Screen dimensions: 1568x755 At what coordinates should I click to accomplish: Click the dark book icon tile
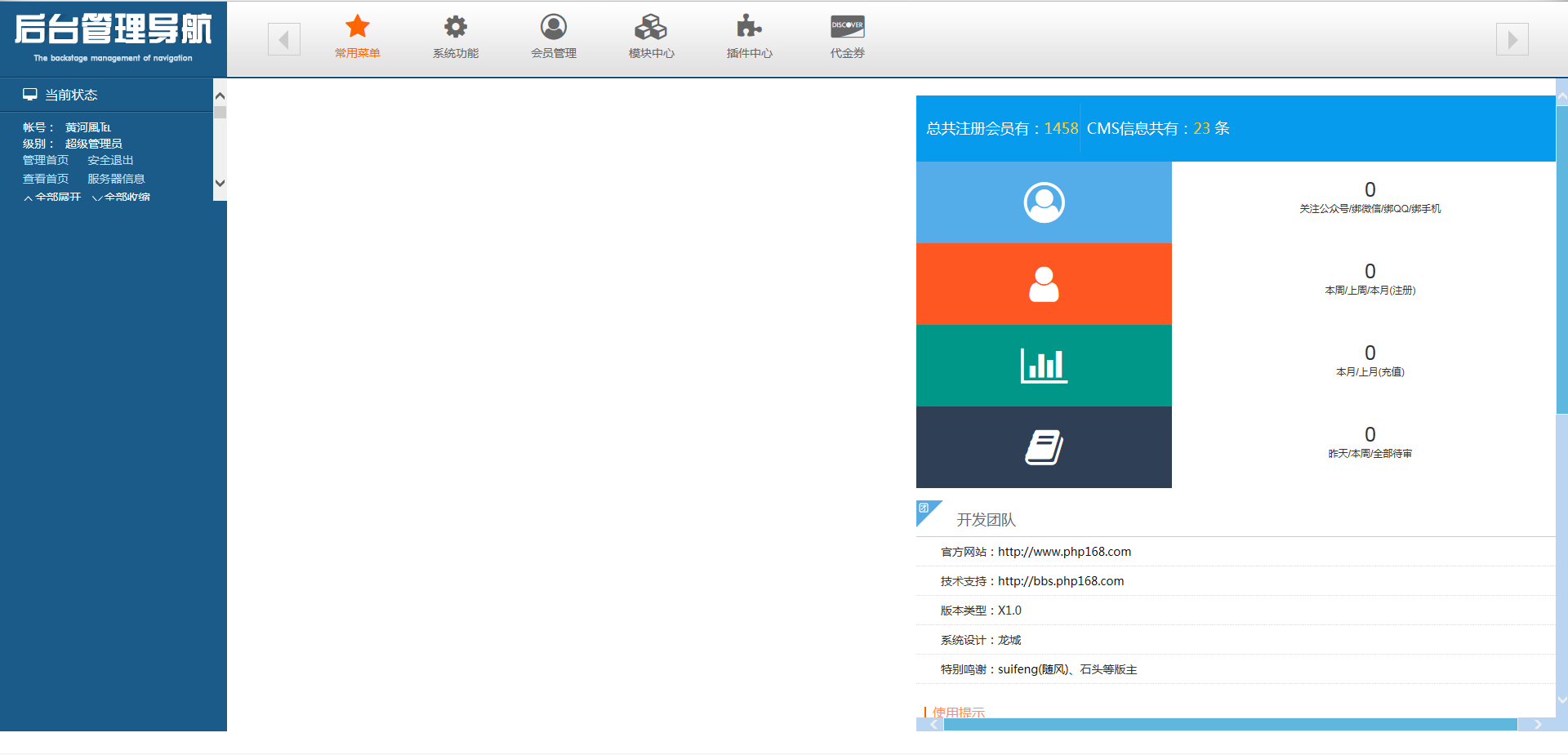pos(1044,447)
